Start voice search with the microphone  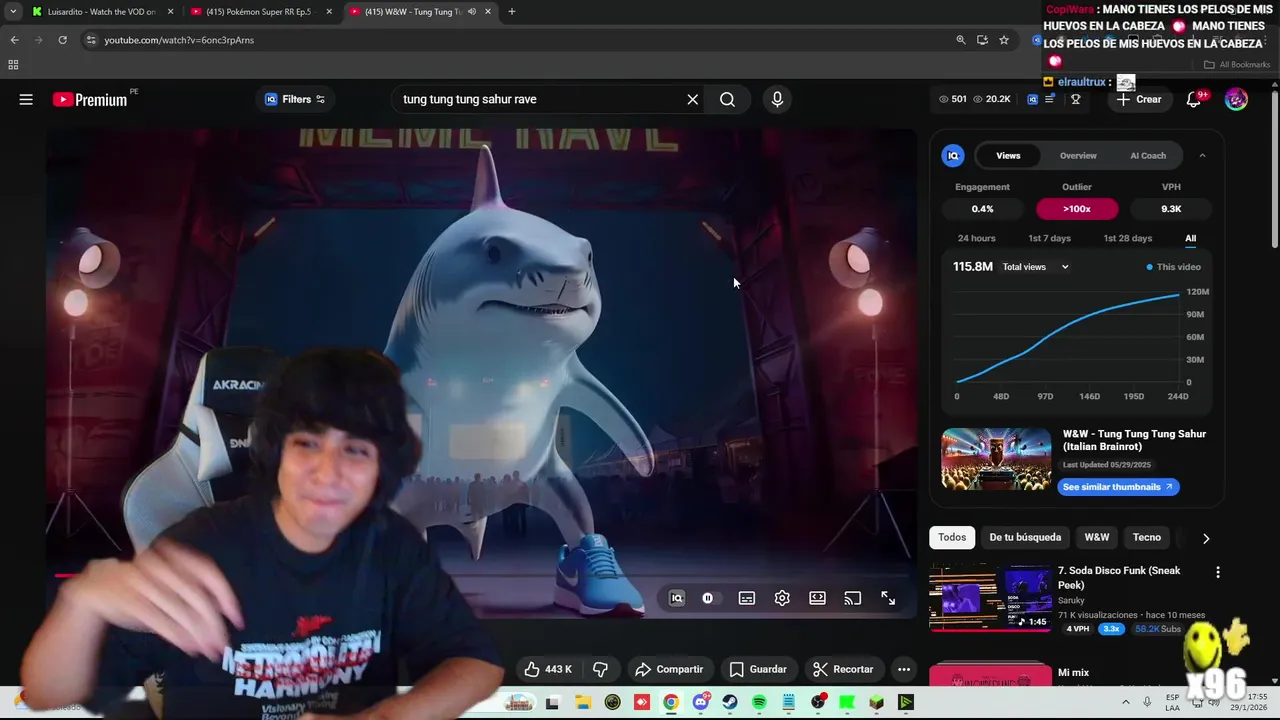777,99
